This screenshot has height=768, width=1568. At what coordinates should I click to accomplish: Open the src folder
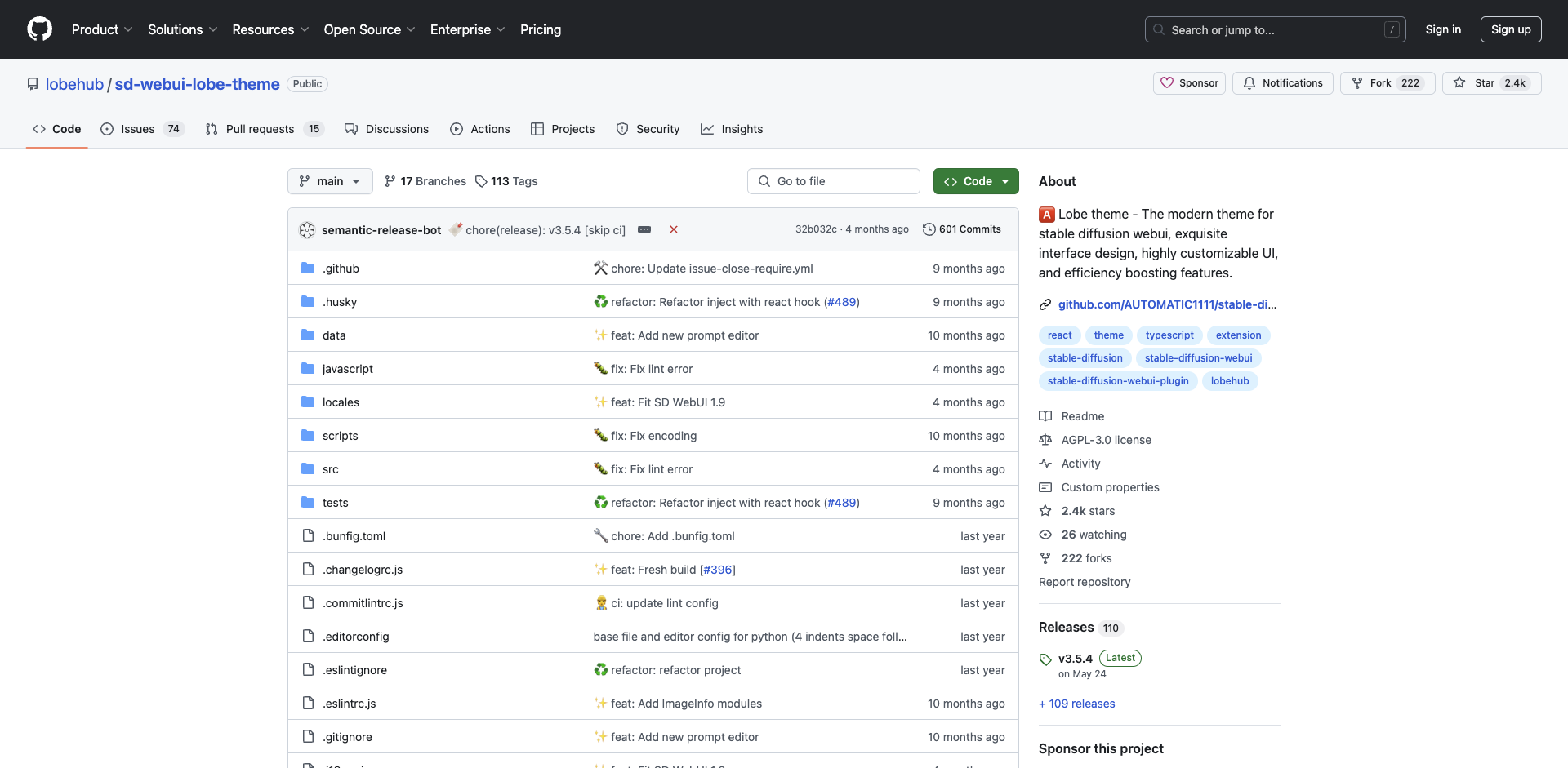coord(330,469)
